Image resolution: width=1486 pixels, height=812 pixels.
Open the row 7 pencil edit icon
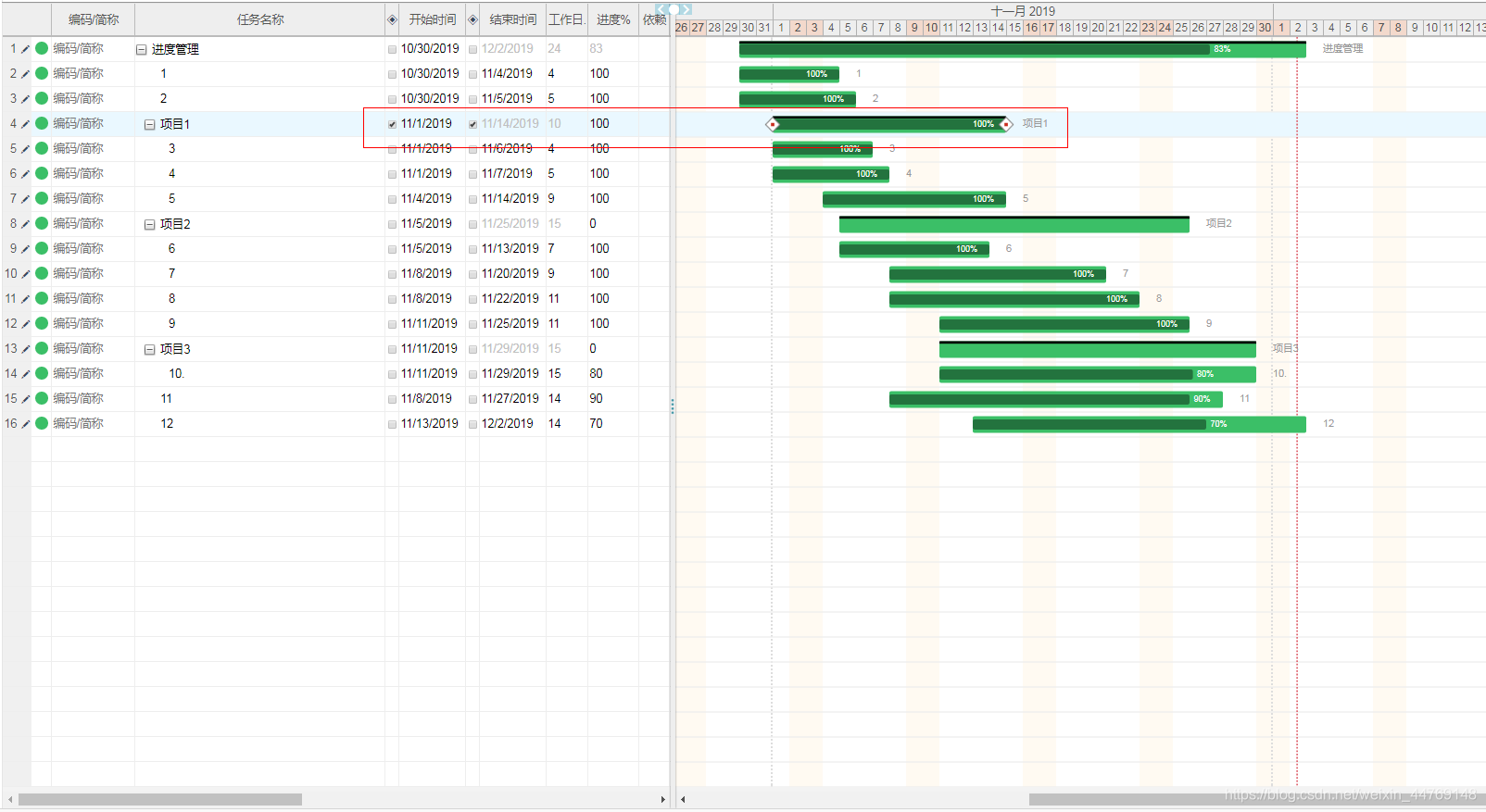point(25,199)
